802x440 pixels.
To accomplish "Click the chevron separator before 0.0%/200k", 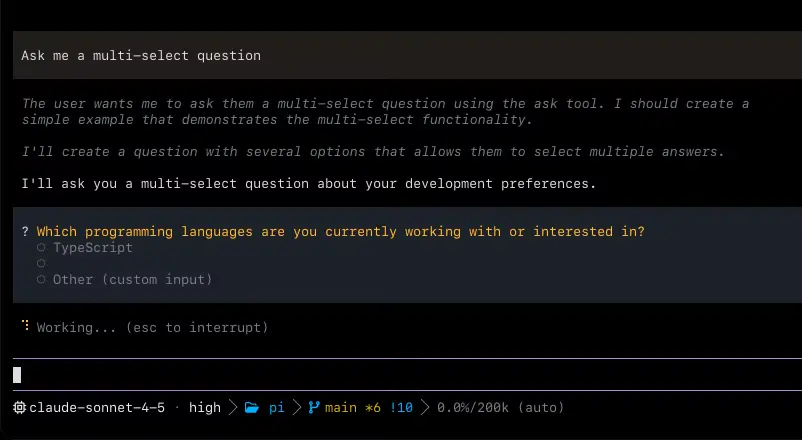I will click(x=425, y=407).
